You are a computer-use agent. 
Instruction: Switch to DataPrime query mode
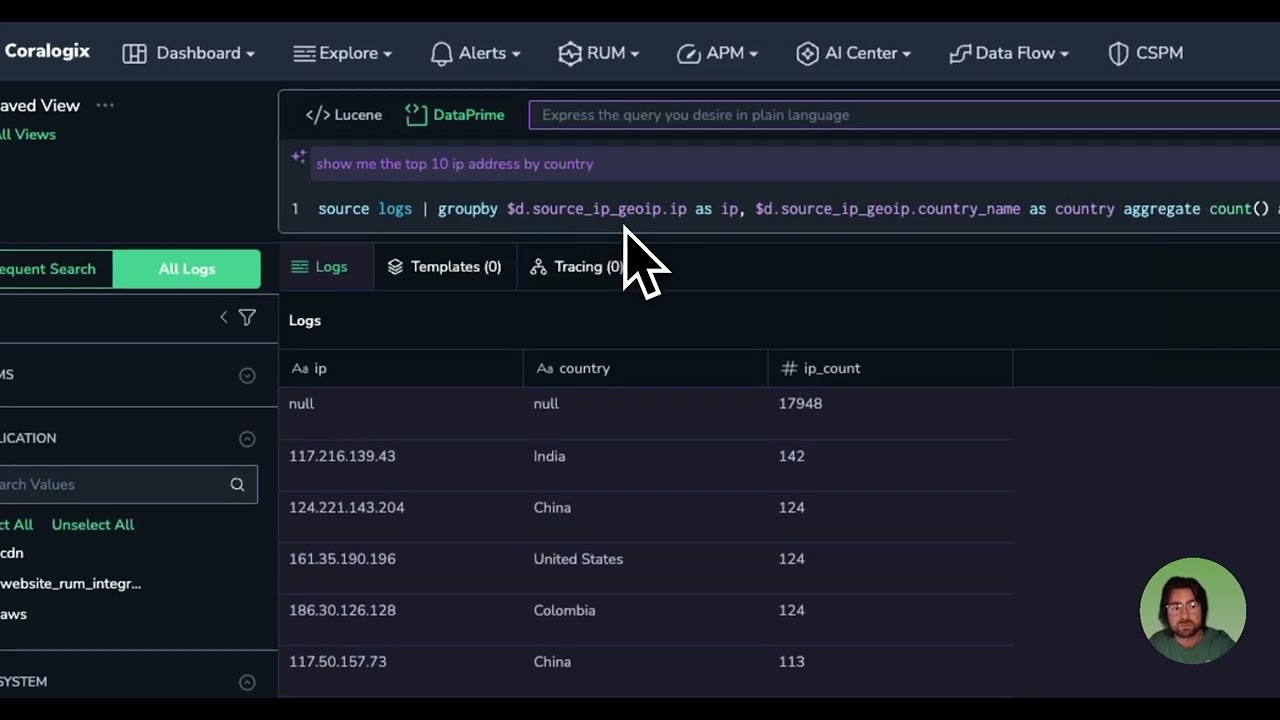click(x=455, y=115)
